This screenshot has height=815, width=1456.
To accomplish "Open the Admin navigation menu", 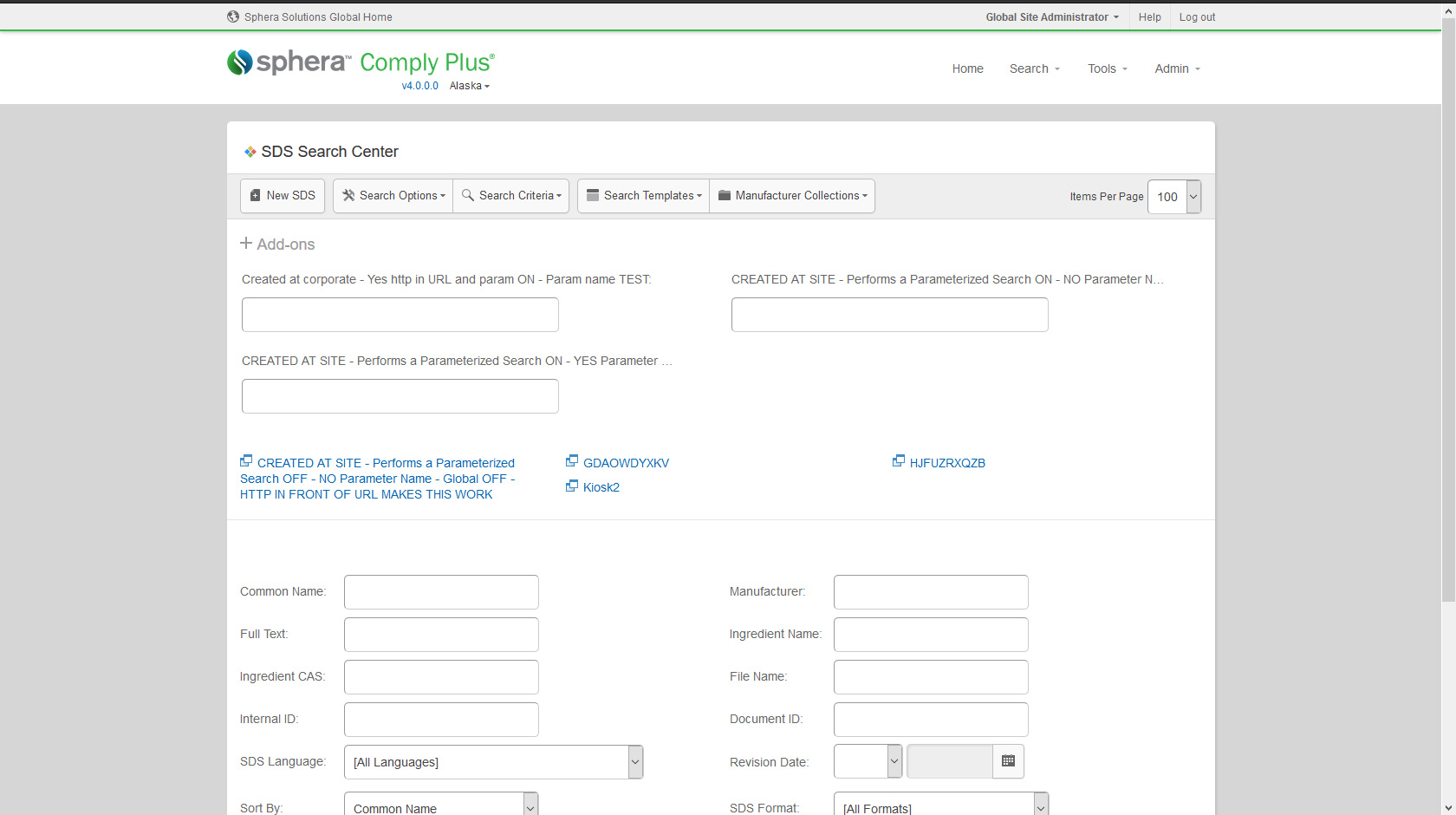I will click(1178, 68).
